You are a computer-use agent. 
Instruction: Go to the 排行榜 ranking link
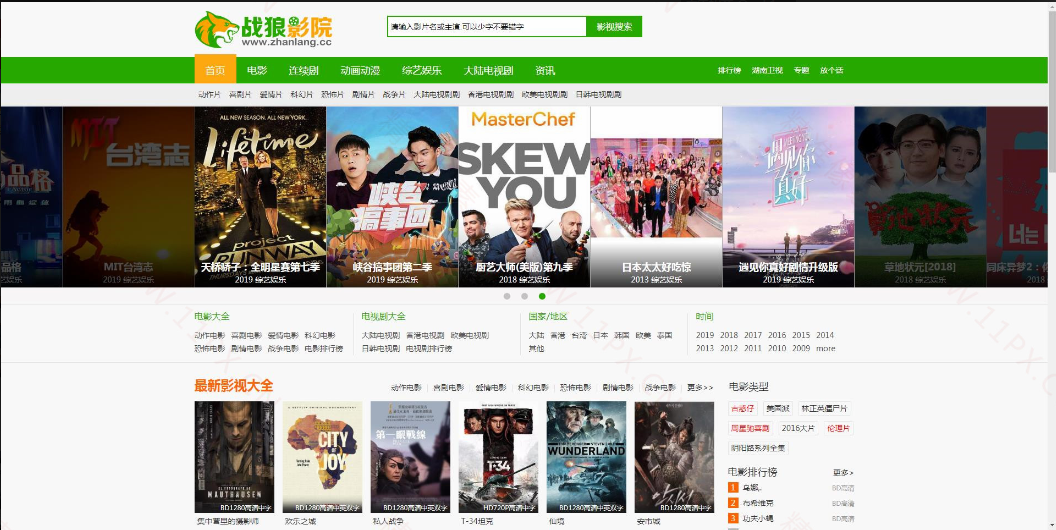[x=729, y=71]
